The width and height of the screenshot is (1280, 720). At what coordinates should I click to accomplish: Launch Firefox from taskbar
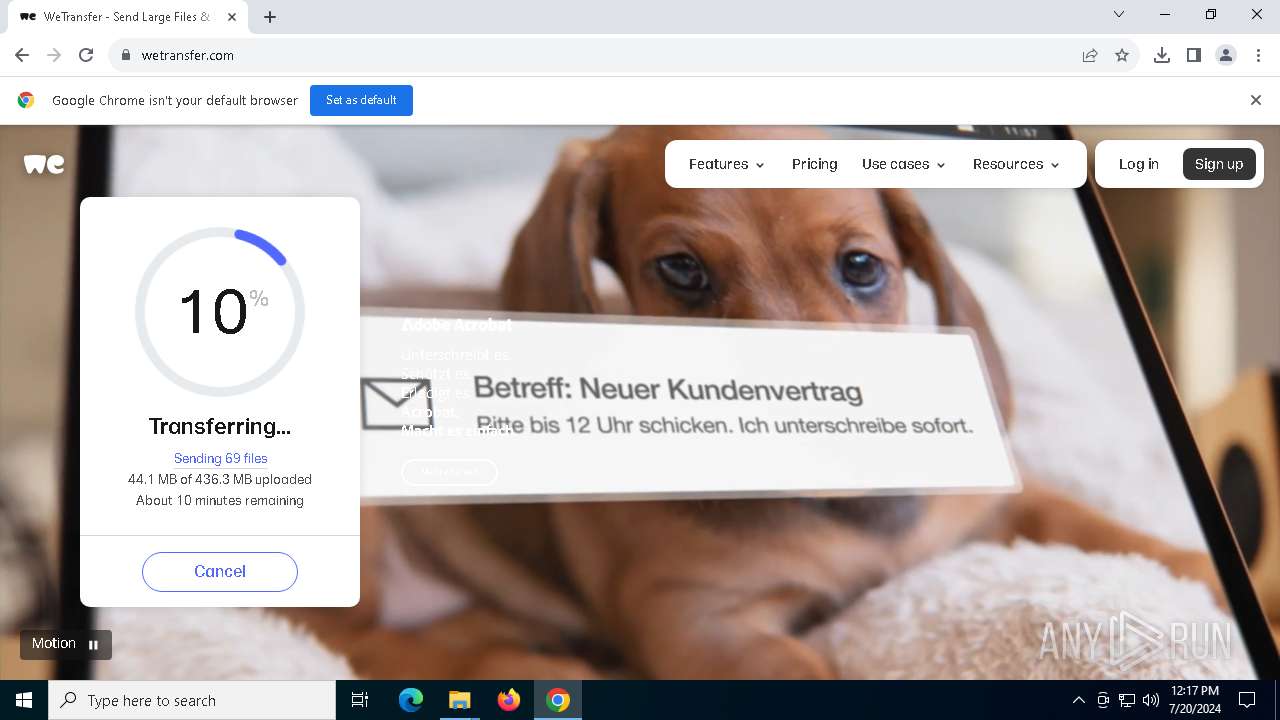coord(509,700)
